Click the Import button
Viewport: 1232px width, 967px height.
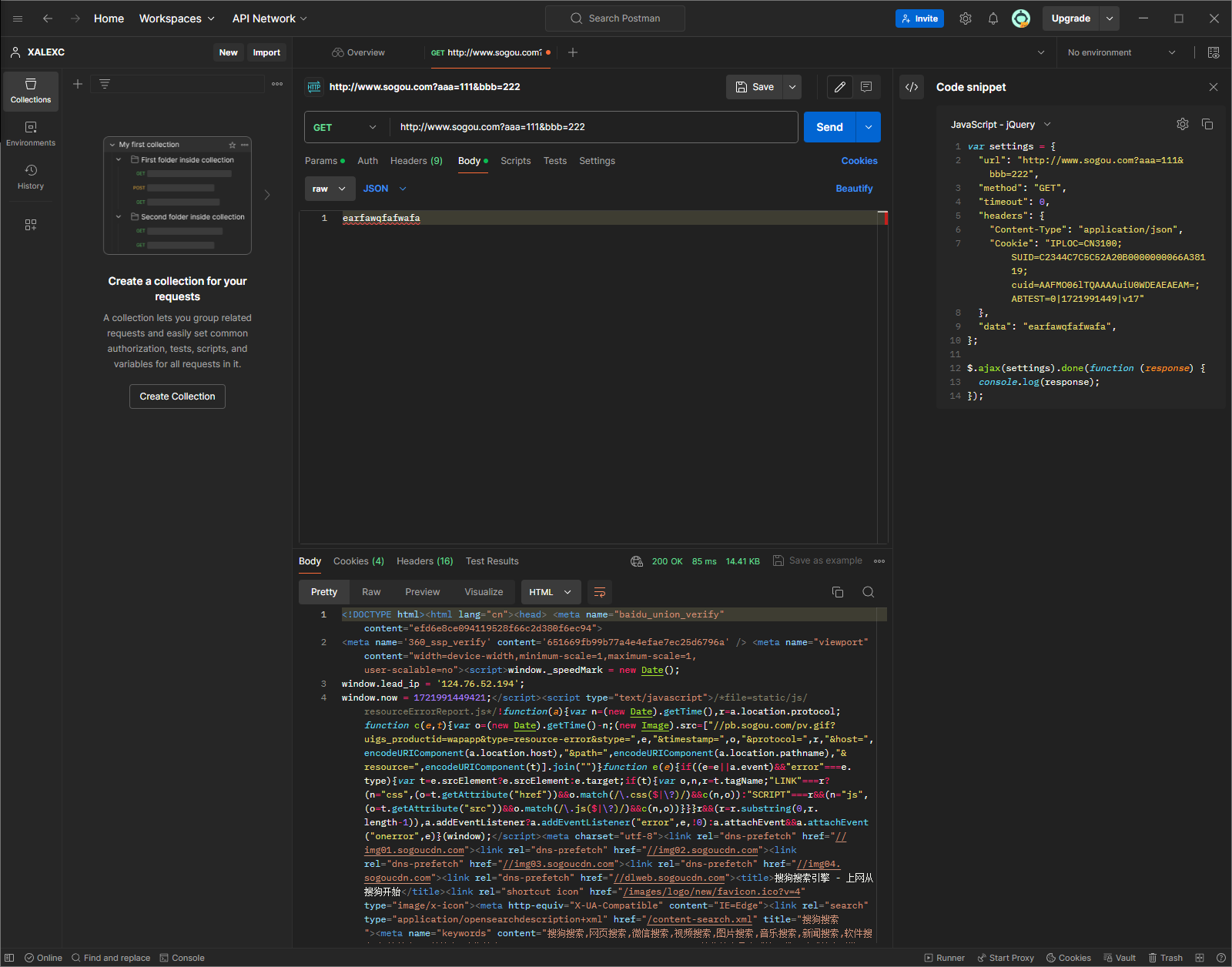coord(266,52)
